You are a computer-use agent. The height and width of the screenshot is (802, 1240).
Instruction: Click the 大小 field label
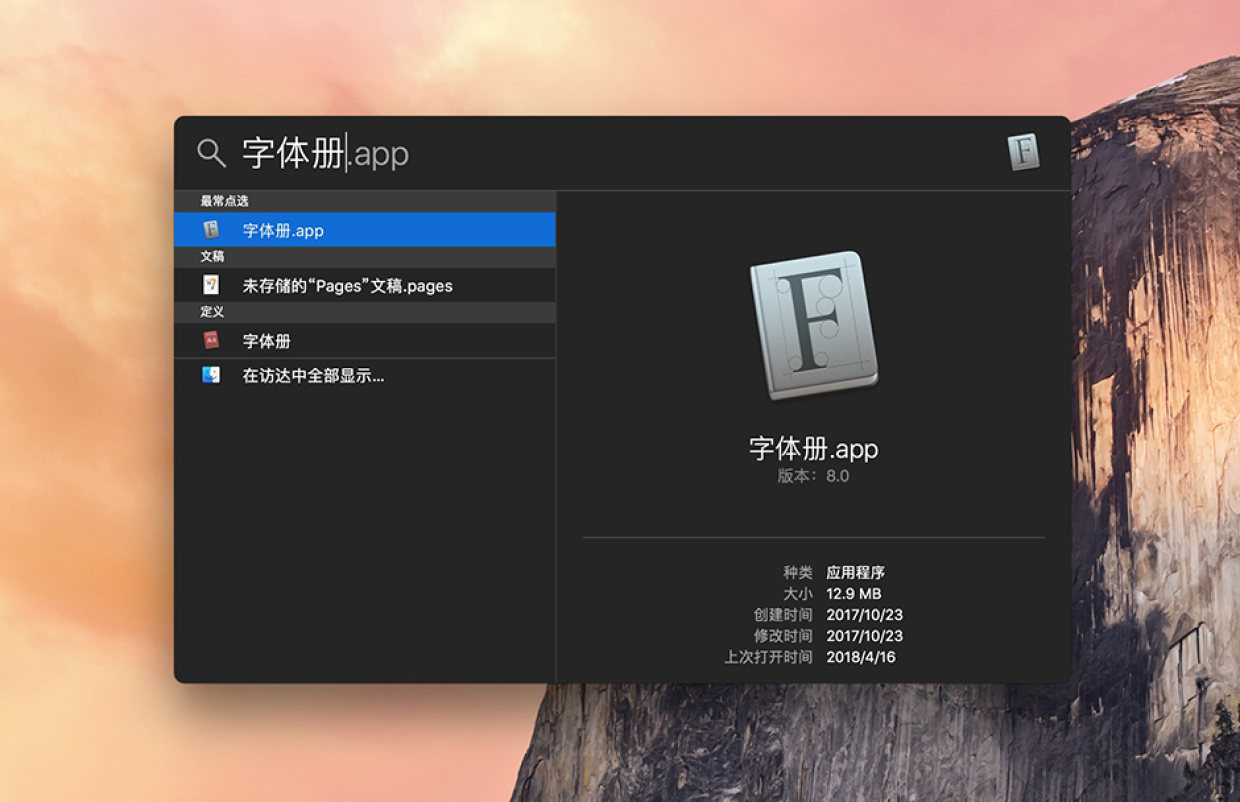(x=798, y=594)
